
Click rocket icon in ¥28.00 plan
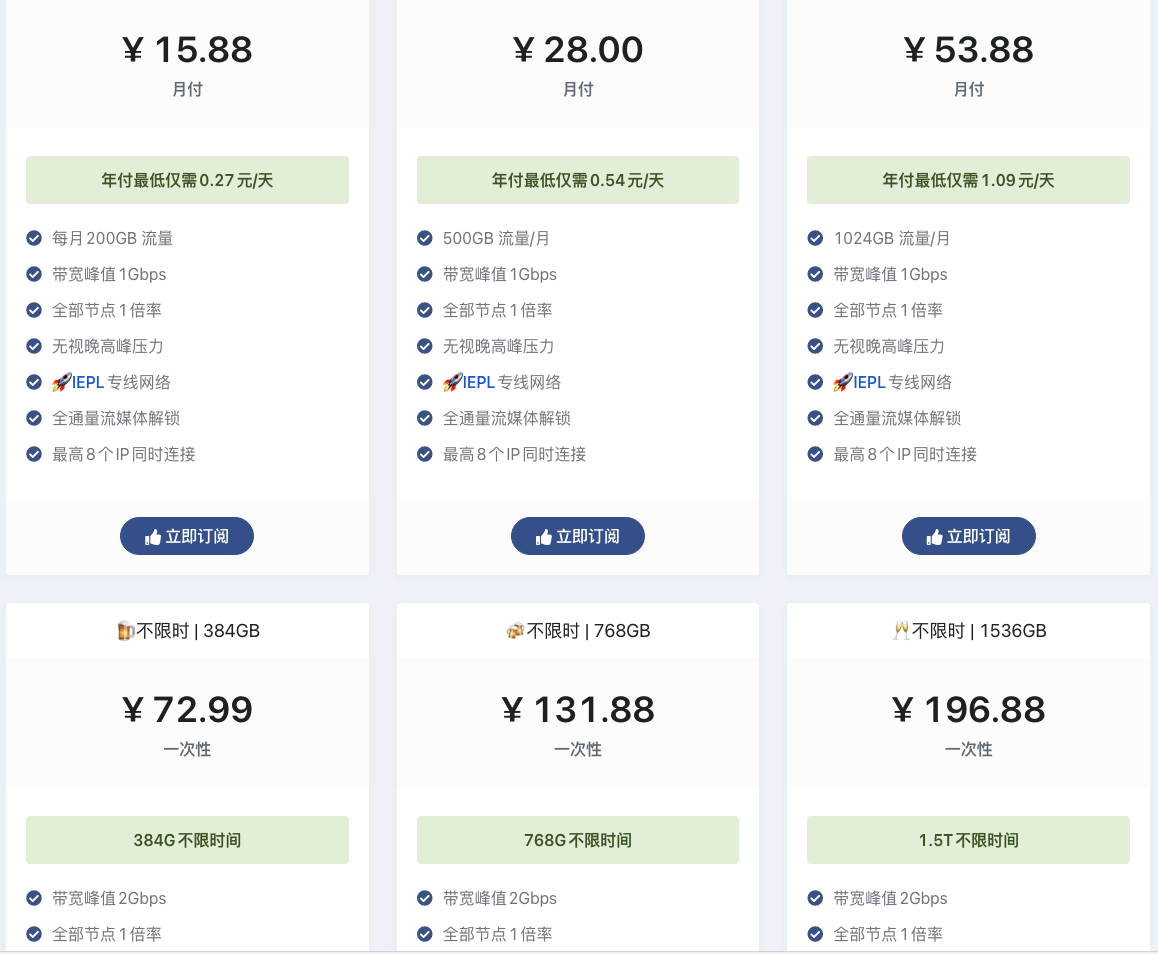coord(452,382)
